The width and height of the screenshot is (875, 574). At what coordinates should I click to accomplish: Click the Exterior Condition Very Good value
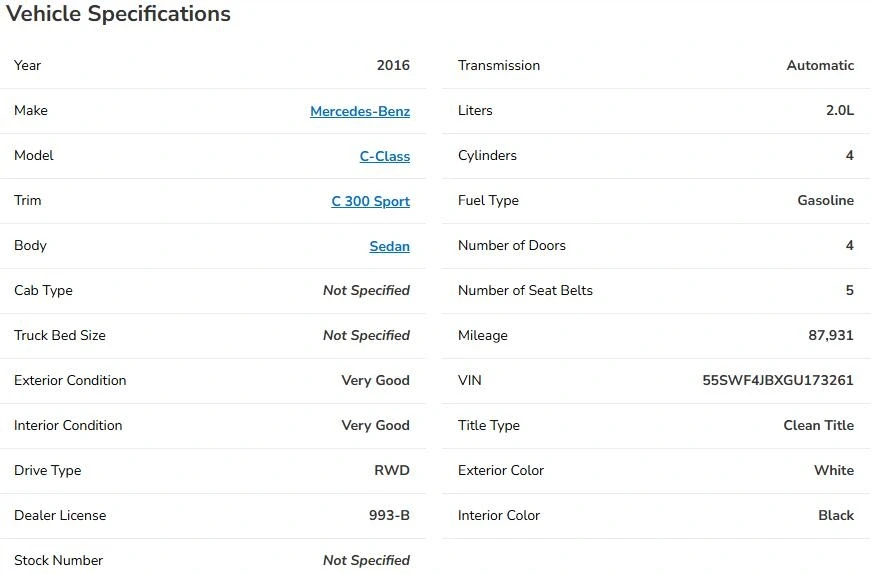(x=376, y=380)
